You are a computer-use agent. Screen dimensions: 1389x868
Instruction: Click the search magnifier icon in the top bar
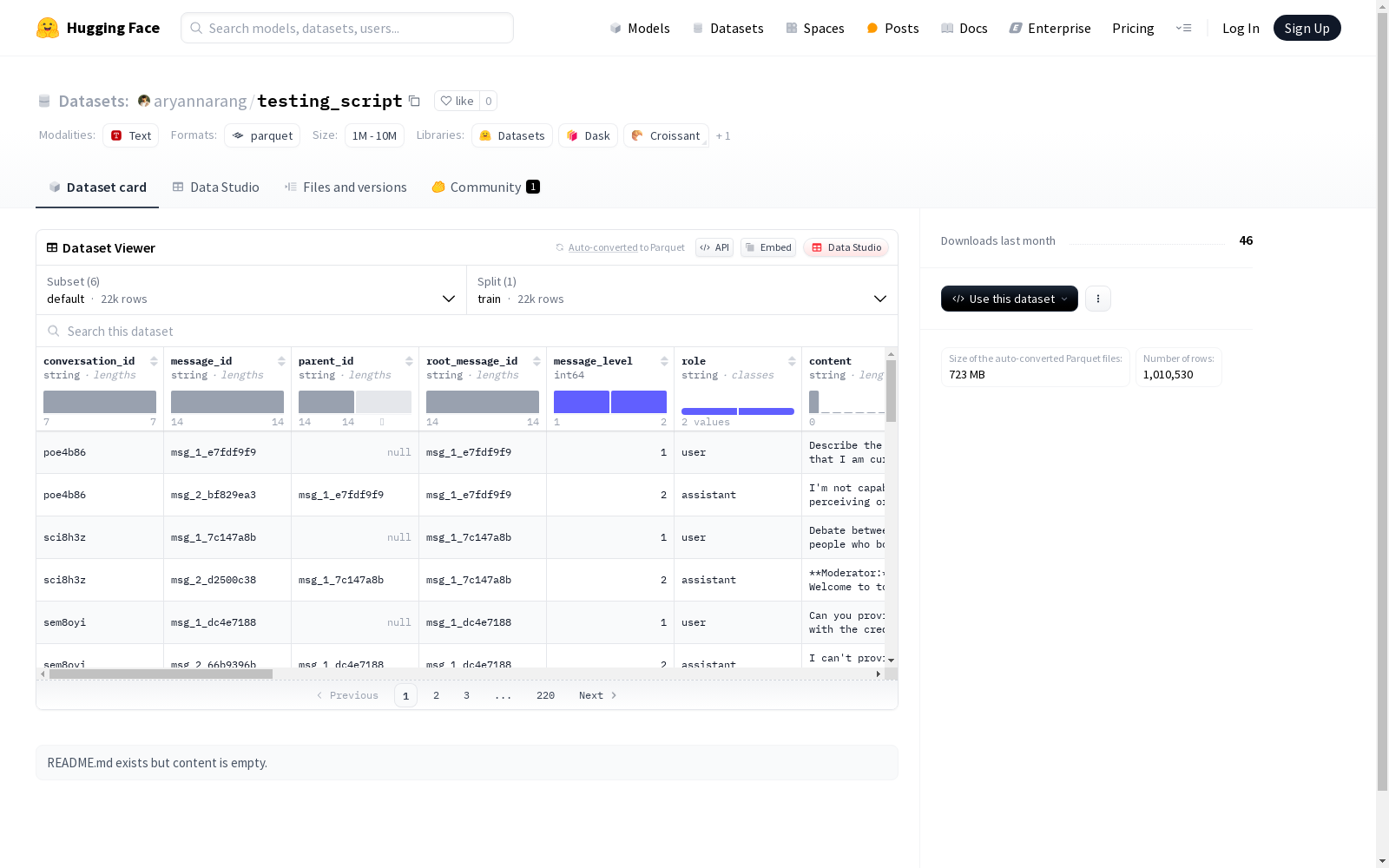[196, 28]
